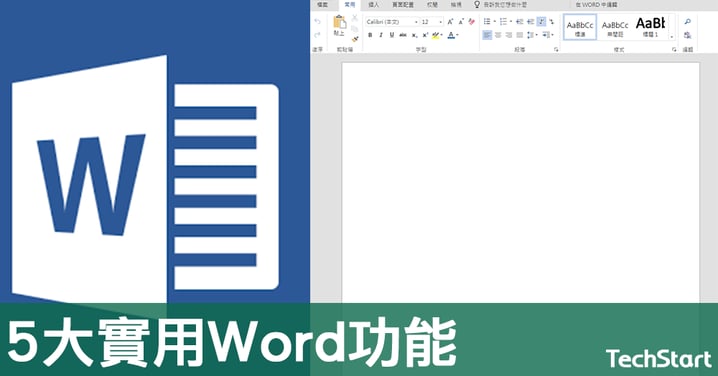Click the Tell Me lightbulb search box
The width and height of the screenshot is (718, 376).
(x=500, y=5)
